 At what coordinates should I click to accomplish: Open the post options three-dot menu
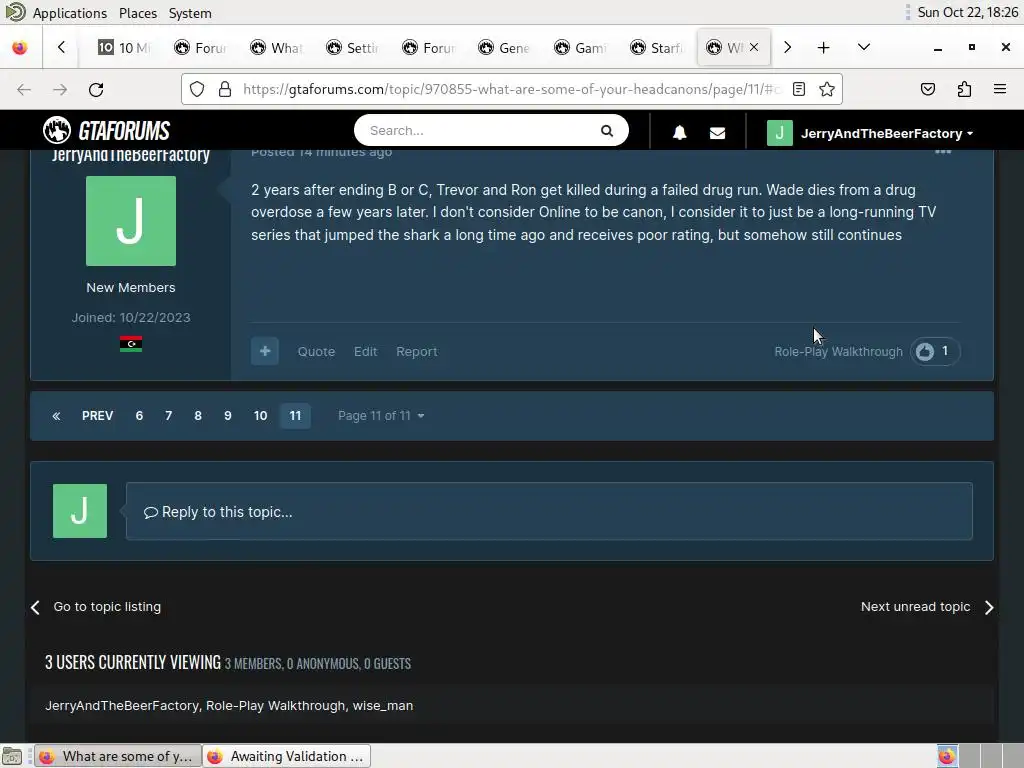pos(942,152)
